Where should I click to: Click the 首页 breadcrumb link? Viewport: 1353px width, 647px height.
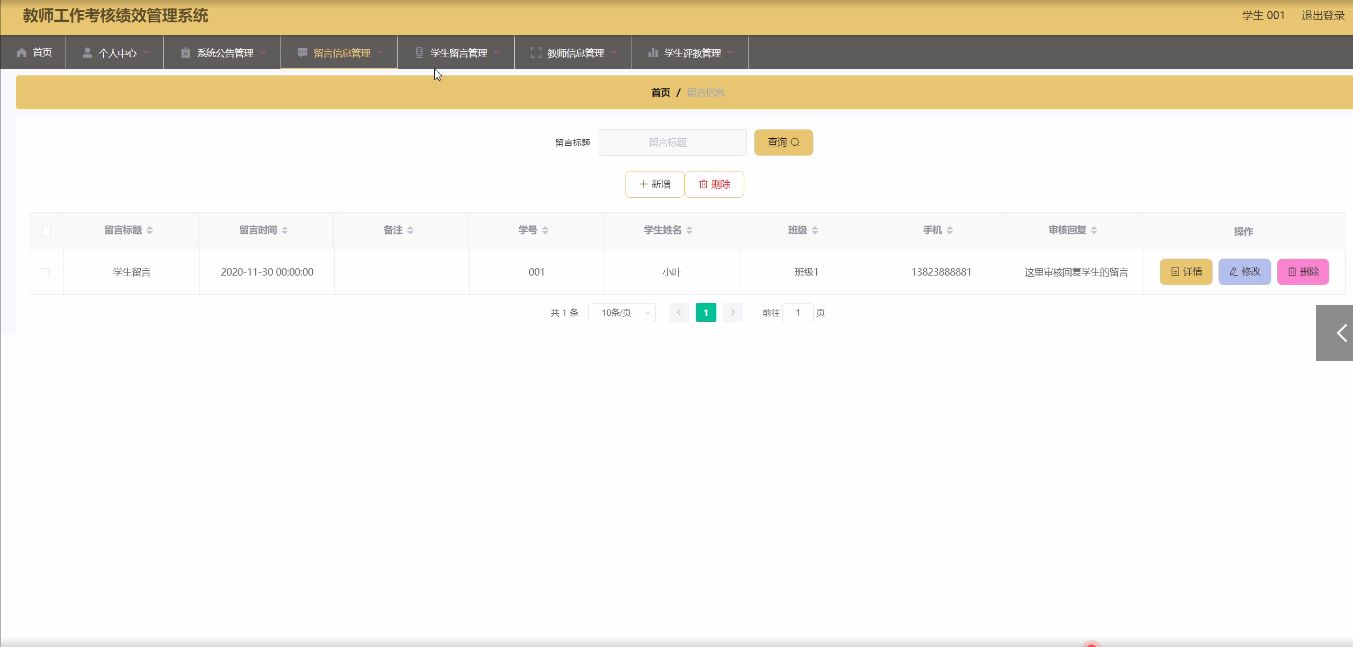(661, 92)
